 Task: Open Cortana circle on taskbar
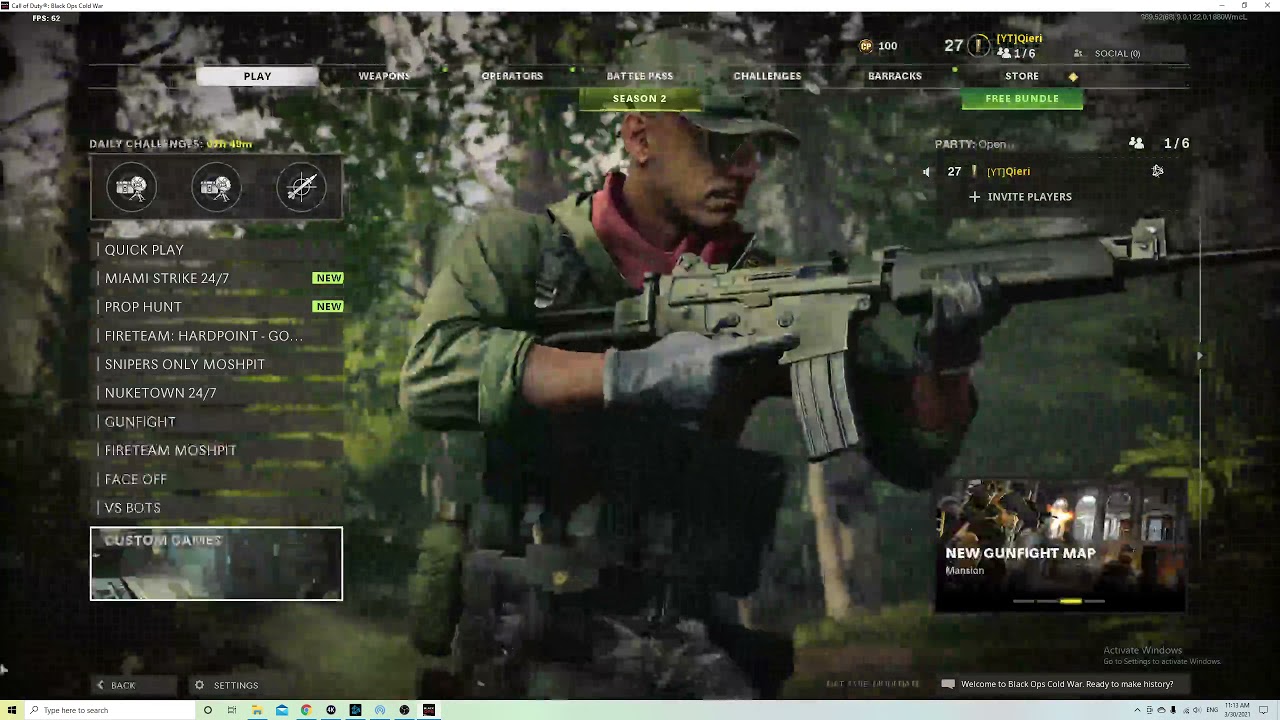[207, 710]
